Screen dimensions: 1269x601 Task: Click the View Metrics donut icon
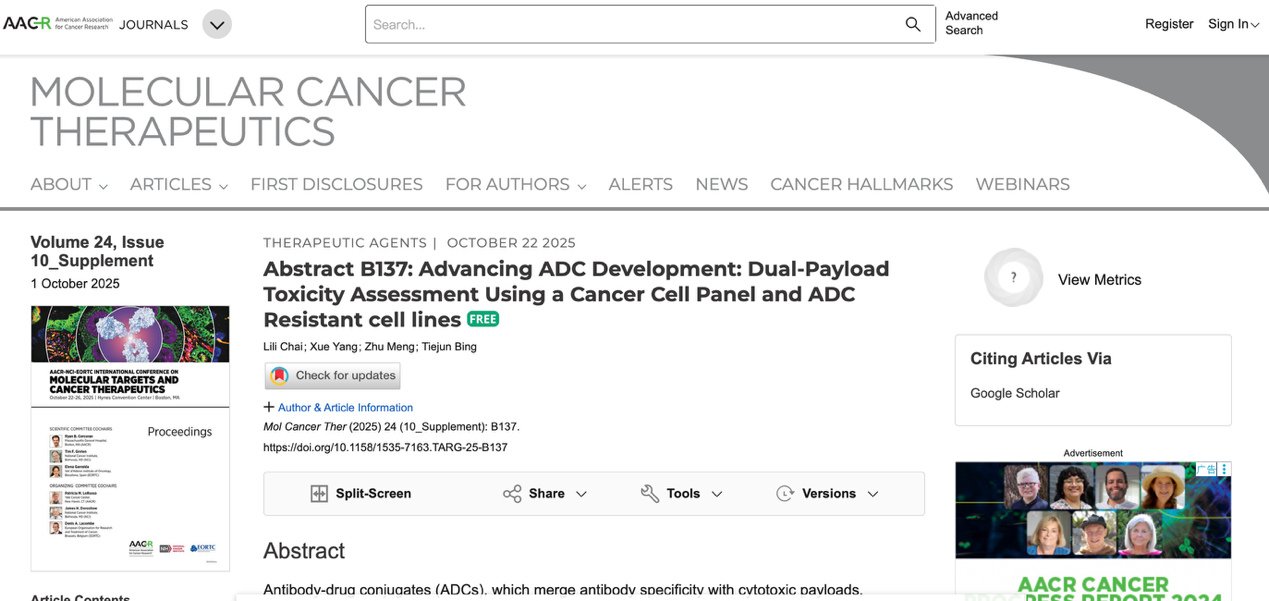pyautogui.click(x=1013, y=278)
